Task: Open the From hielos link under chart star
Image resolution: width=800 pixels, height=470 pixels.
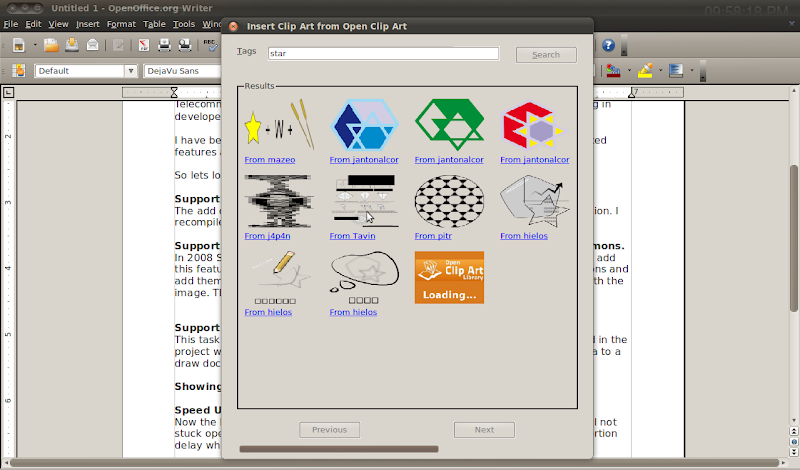Action: coord(524,236)
